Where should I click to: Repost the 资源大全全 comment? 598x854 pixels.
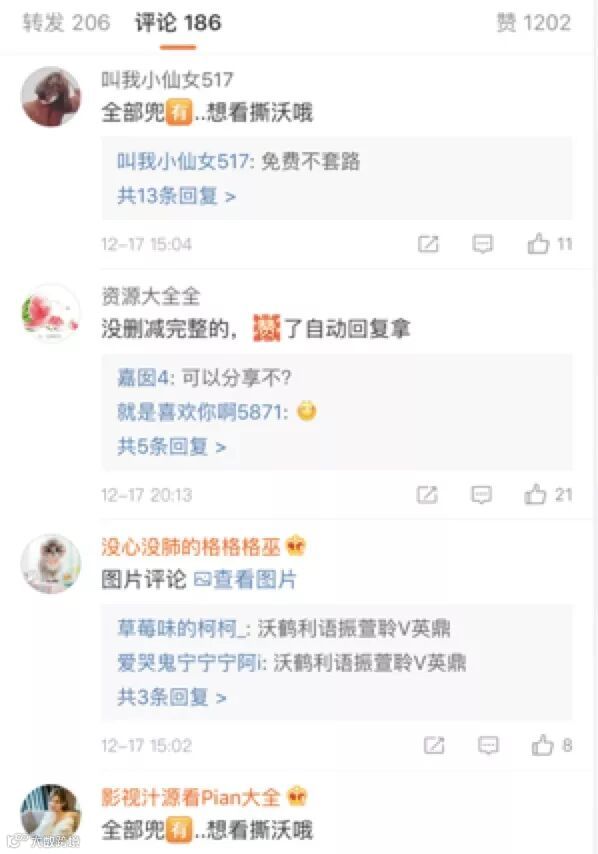click(427, 495)
